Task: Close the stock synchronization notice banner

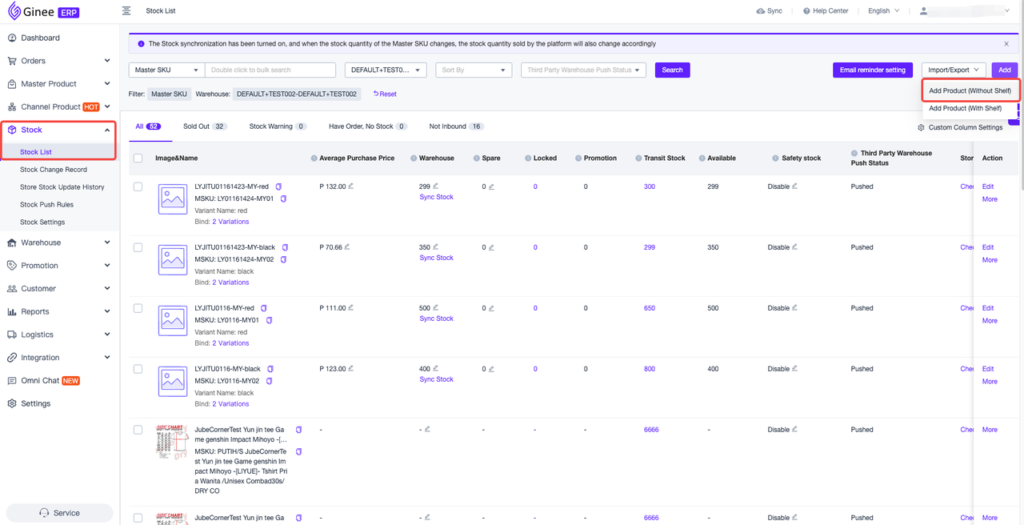Action: 1006,44
